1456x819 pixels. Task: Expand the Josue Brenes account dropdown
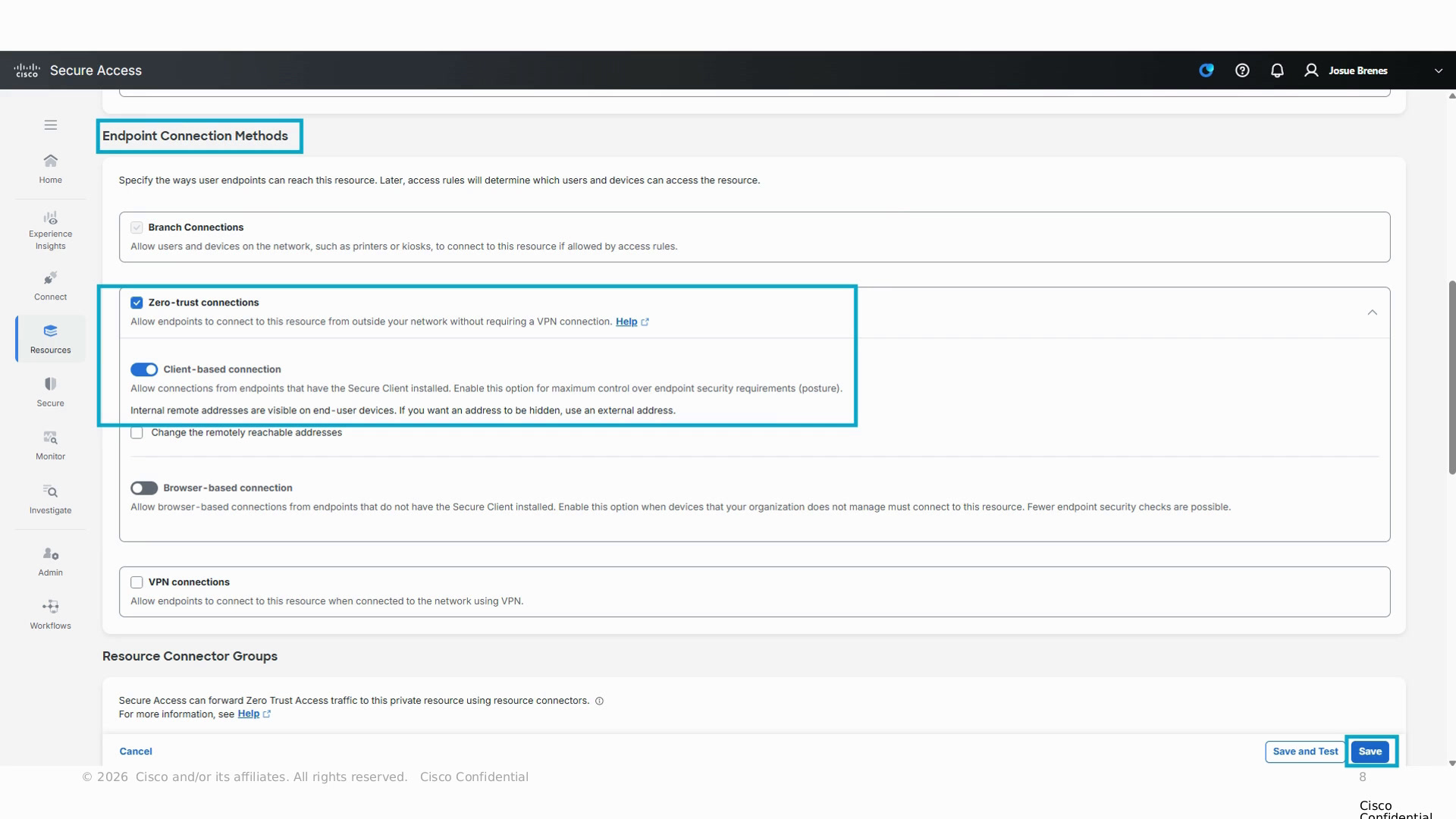point(1439,71)
